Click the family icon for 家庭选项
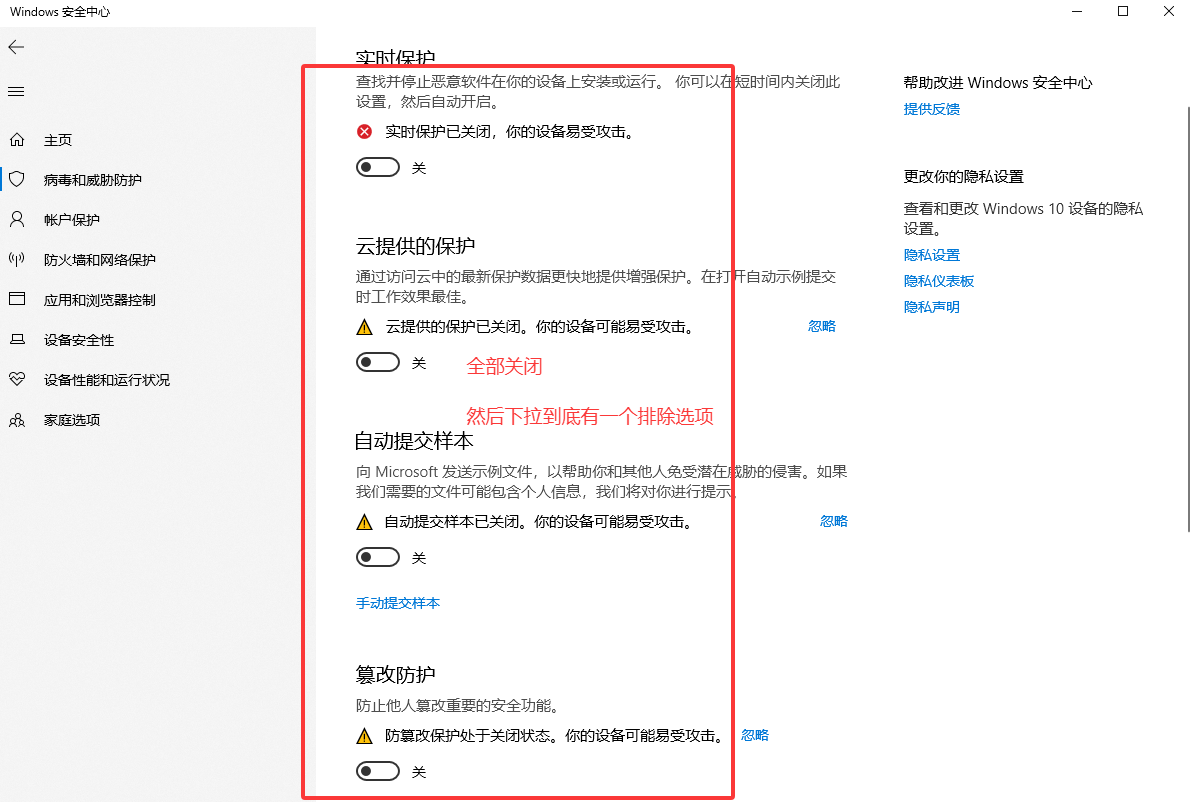The height and width of the screenshot is (802, 1191). tap(17, 419)
